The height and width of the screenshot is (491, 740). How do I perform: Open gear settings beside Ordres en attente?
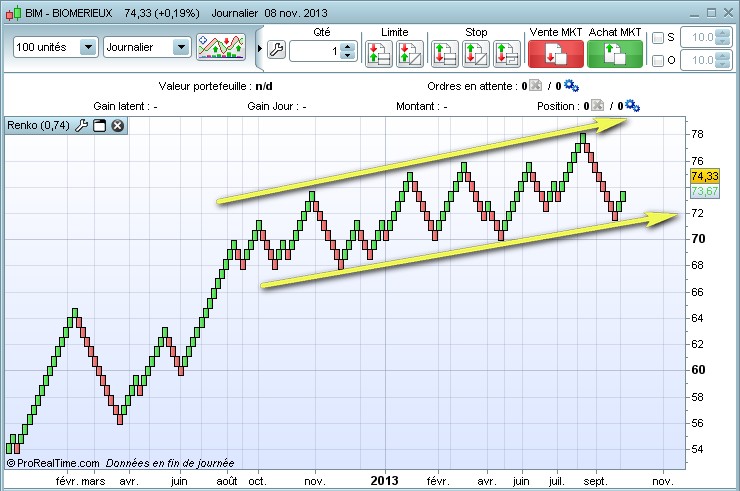pos(572,85)
